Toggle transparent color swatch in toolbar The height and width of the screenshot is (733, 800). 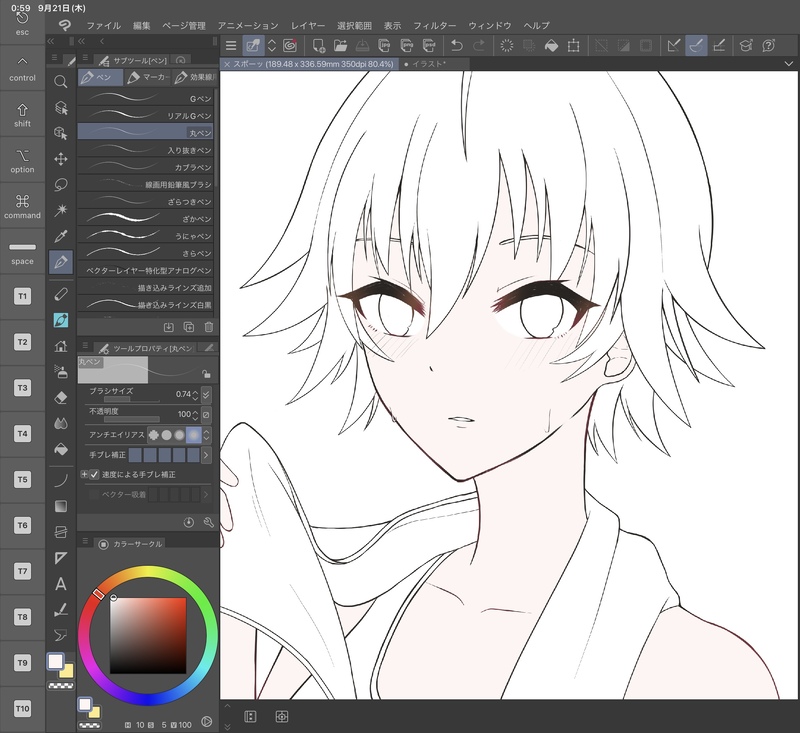pos(61,686)
